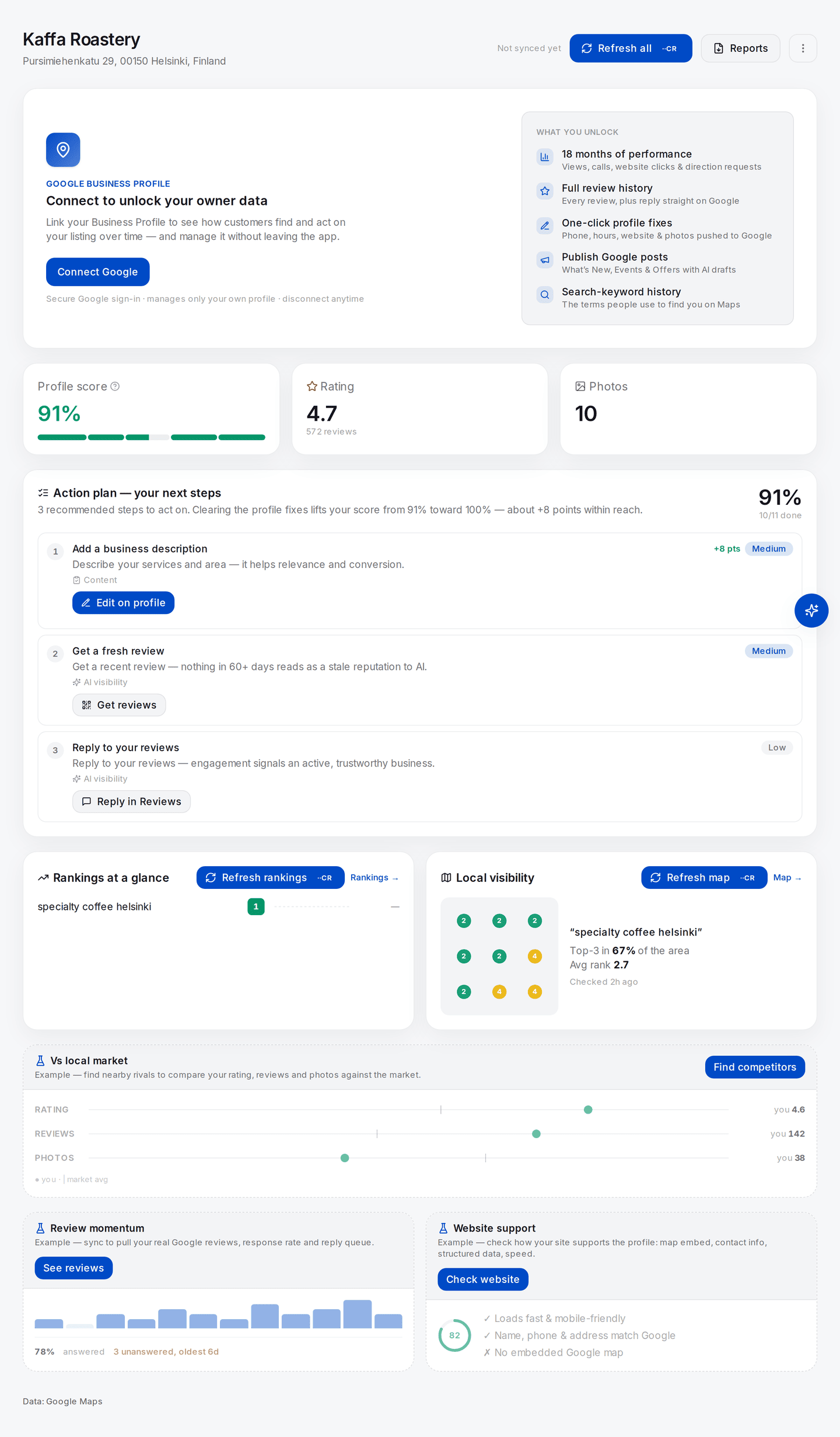Image resolution: width=840 pixels, height=1437 pixels.
Task: Click the center grid point on local visibility map
Action: click(x=499, y=956)
